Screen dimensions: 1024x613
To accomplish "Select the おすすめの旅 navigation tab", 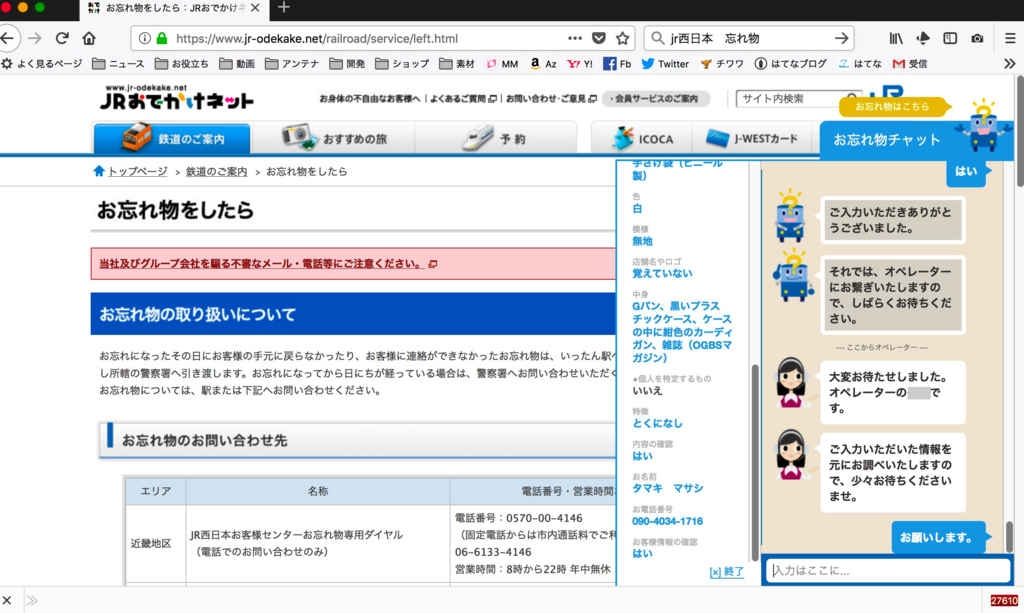I will (x=333, y=138).
